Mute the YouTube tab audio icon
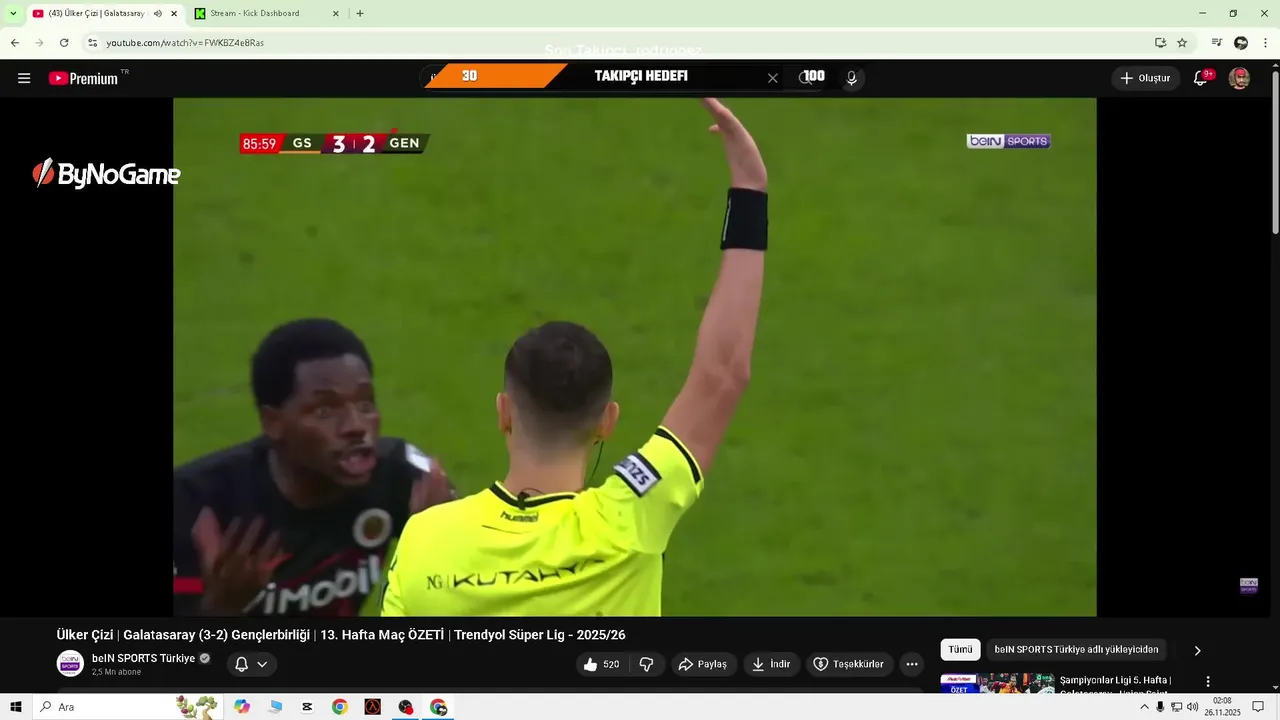Screen dimensions: 1280x720 pyautogui.click(x=158, y=14)
